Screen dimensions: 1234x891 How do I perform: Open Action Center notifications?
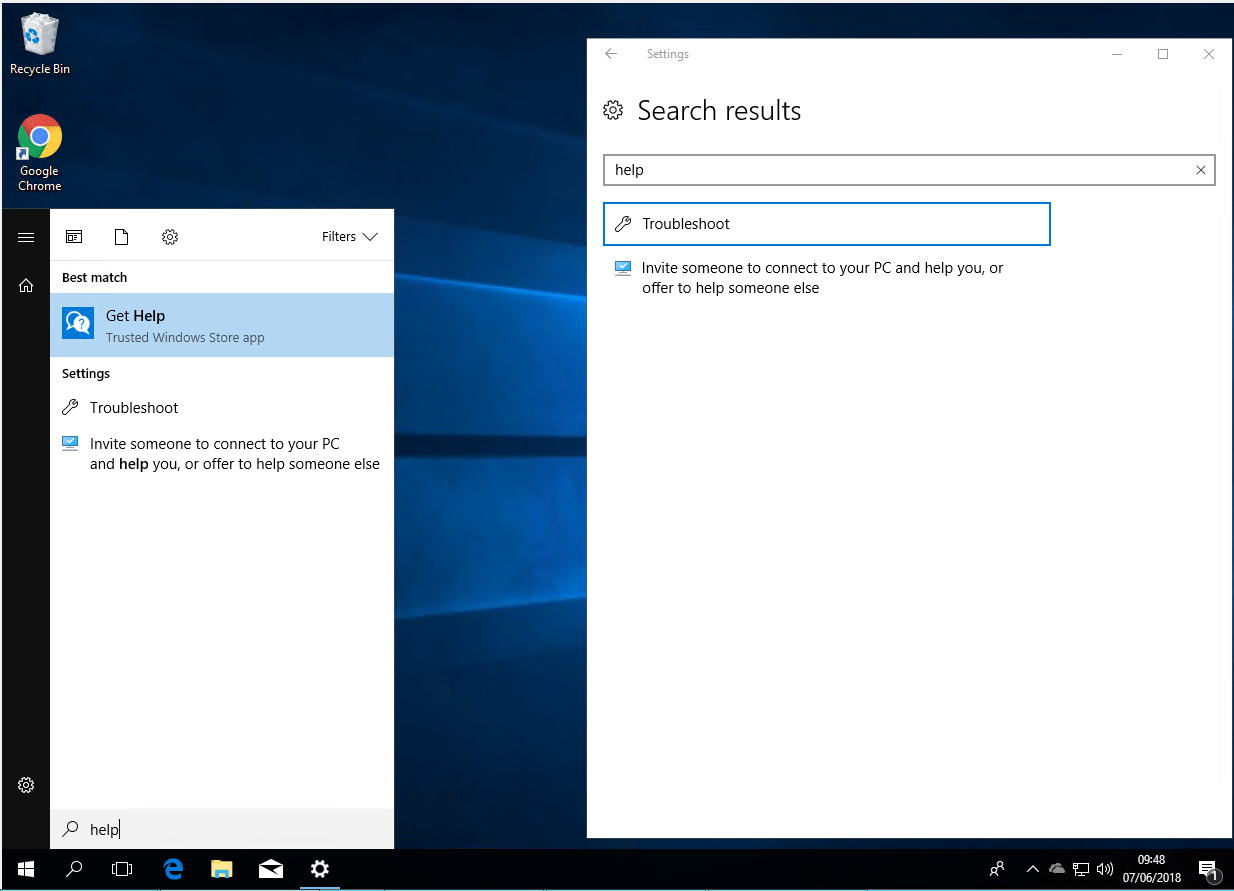click(x=1208, y=869)
